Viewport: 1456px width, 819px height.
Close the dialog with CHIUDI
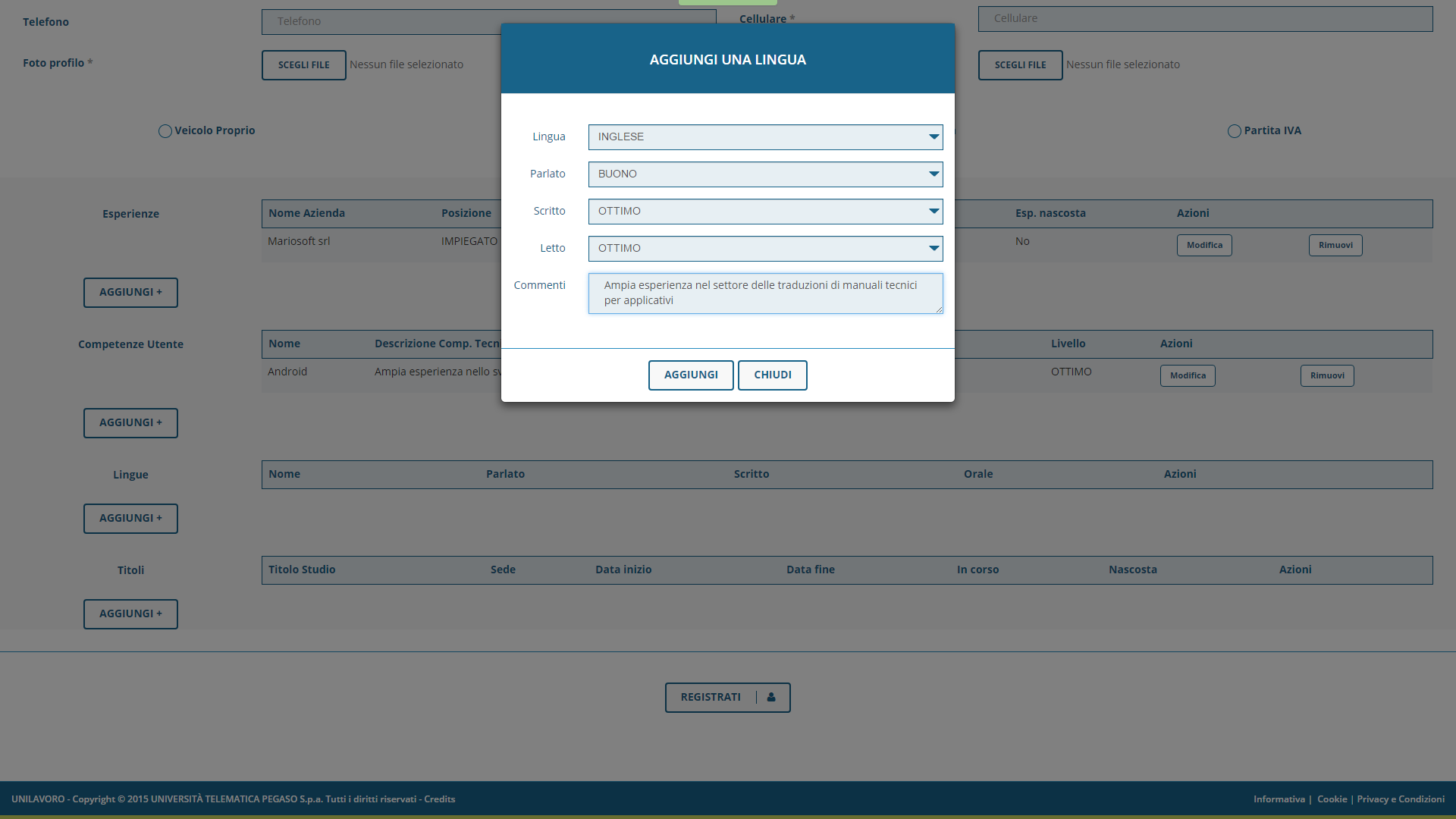[x=772, y=375]
